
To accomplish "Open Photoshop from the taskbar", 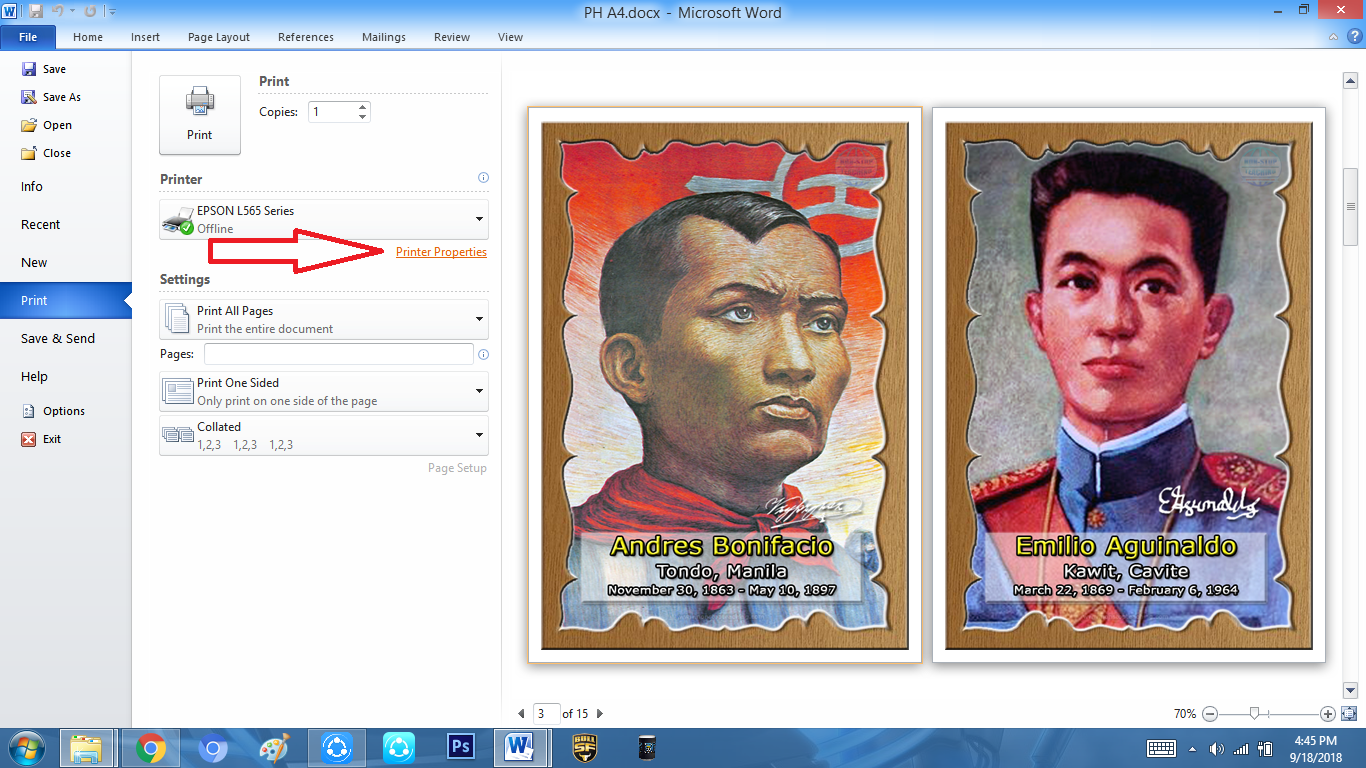I will 460,748.
